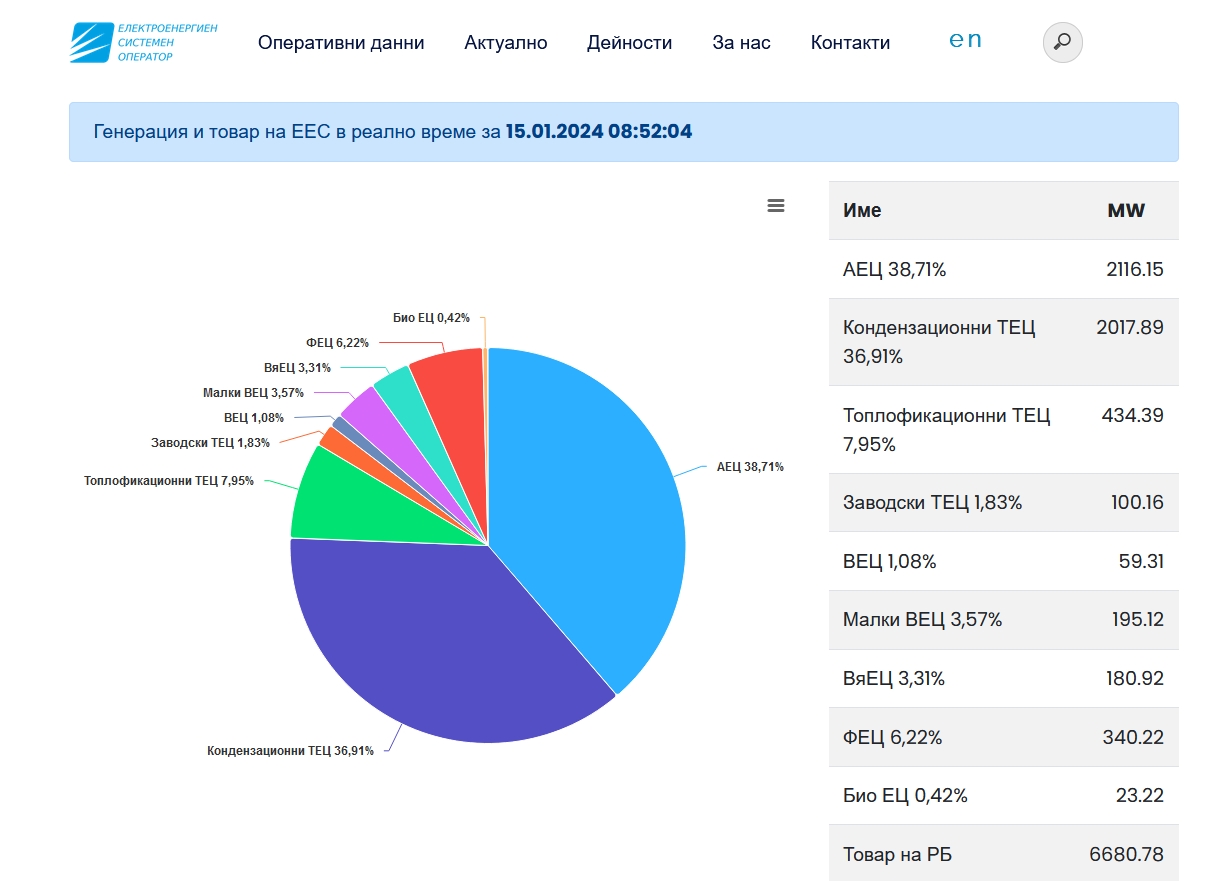Open the Дейности navigation menu
This screenshot has height=881, width=1207.
[629, 43]
